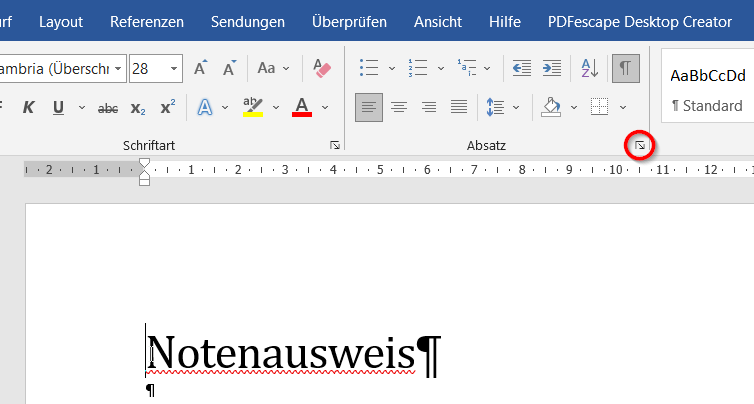
Task: Toggle the show paragraph marks button
Action: pyautogui.click(x=625, y=68)
